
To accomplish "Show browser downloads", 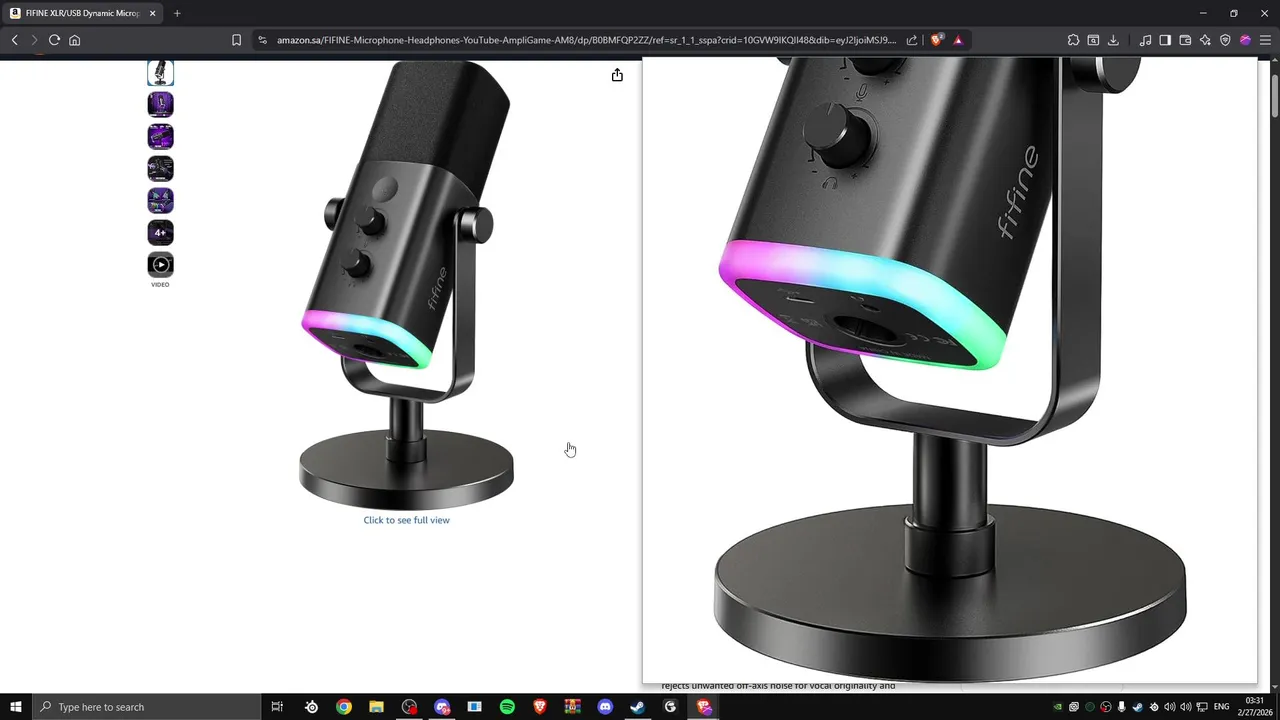I will click(1113, 40).
